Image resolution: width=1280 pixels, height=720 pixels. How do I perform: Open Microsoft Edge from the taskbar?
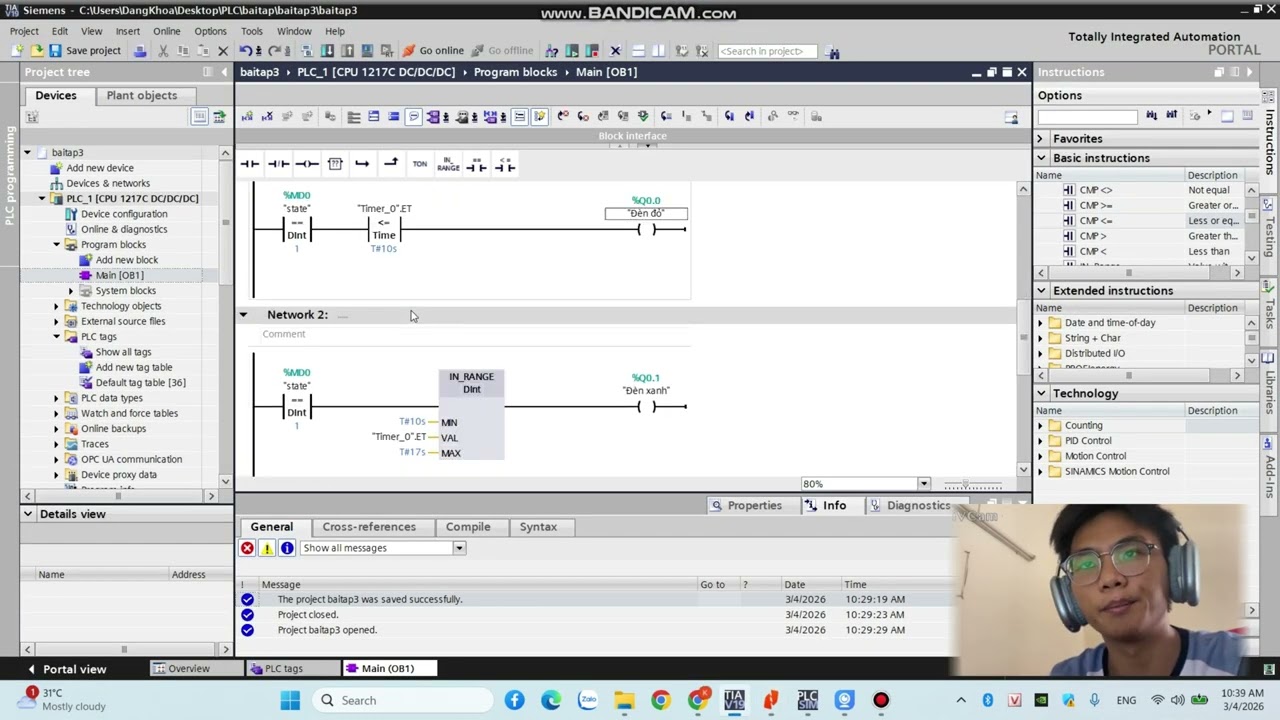pyautogui.click(x=551, y=700)
